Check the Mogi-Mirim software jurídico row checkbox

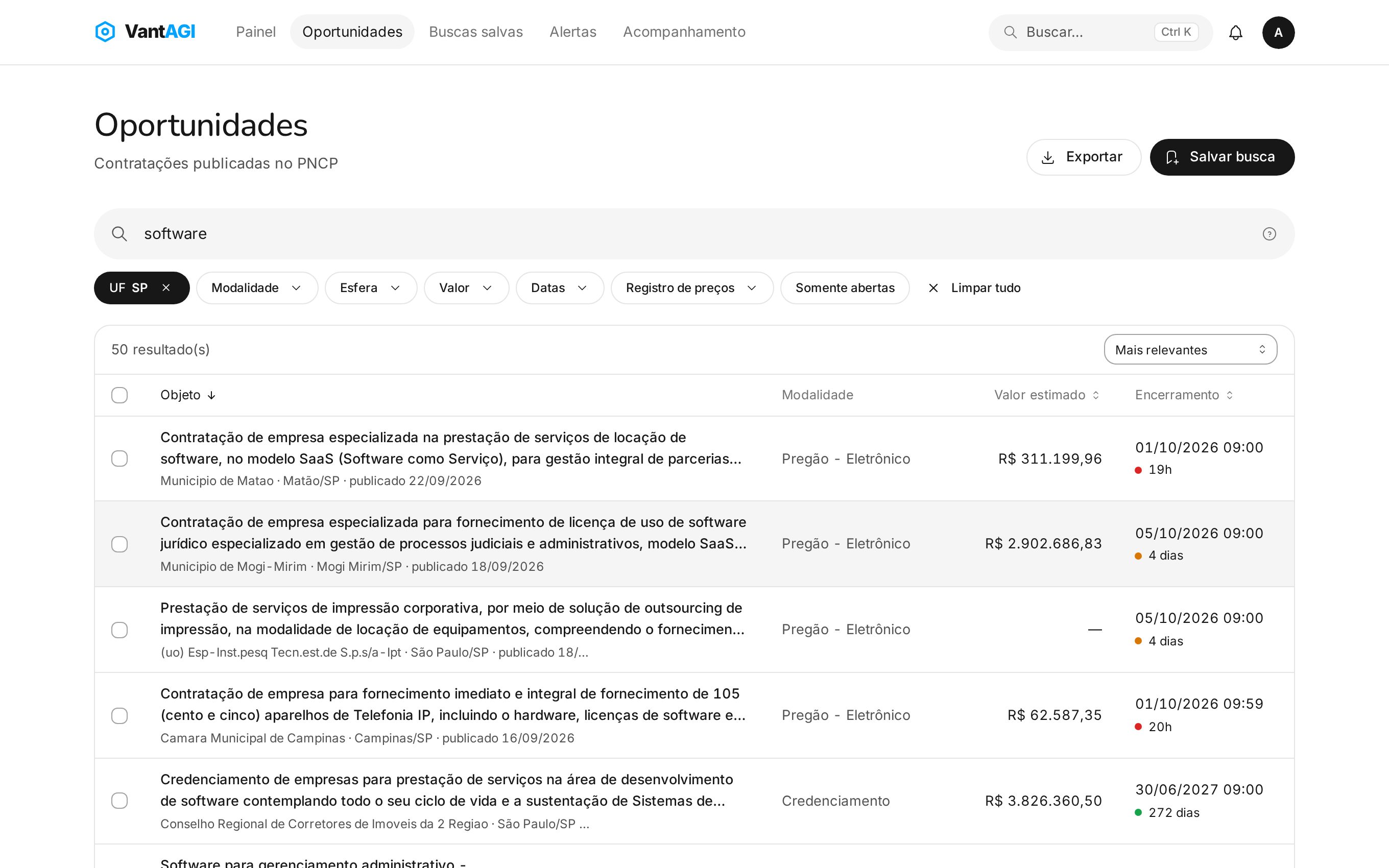pyautogui.click(x=119, y=544)
